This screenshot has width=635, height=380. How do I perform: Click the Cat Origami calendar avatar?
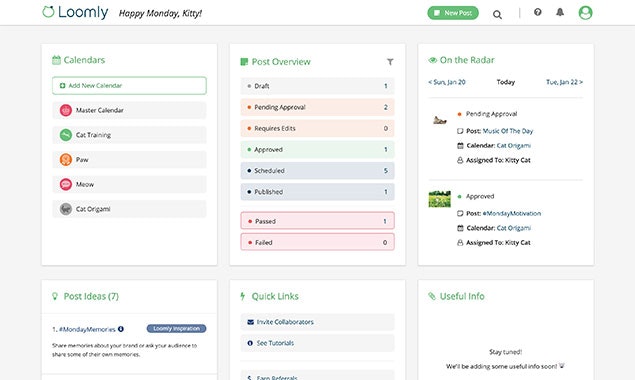(x=66, y=209)
